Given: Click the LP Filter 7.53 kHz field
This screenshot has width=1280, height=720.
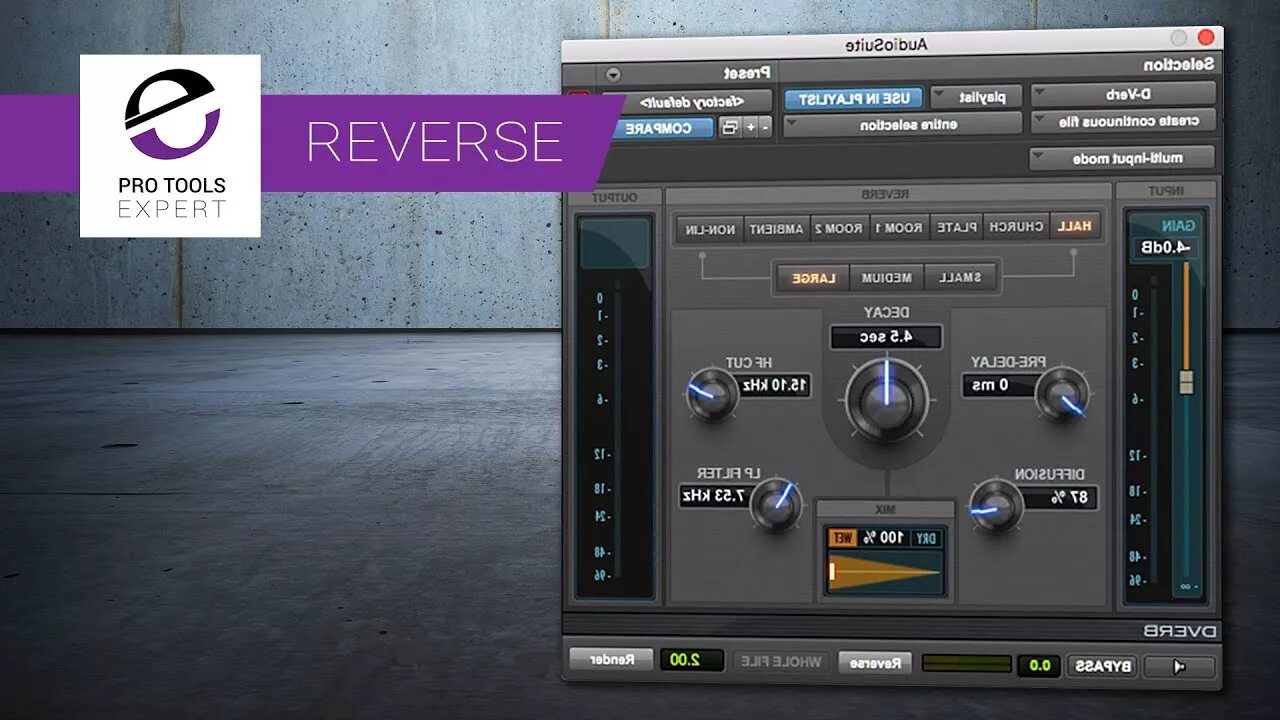Looking at the screenshot, I should pos(715,496).
